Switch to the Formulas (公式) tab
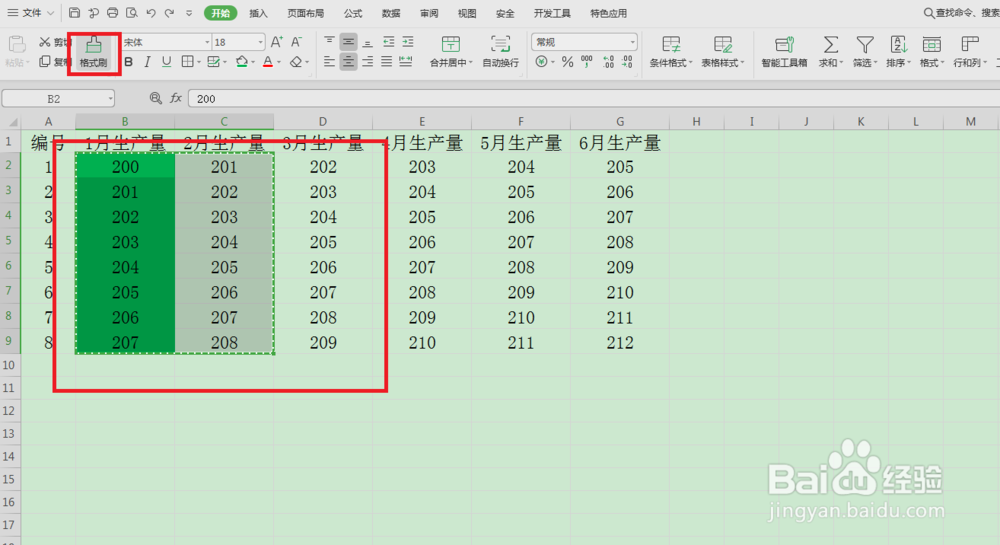The height and width of the screenshot is (545, 1000). [353, 13]
